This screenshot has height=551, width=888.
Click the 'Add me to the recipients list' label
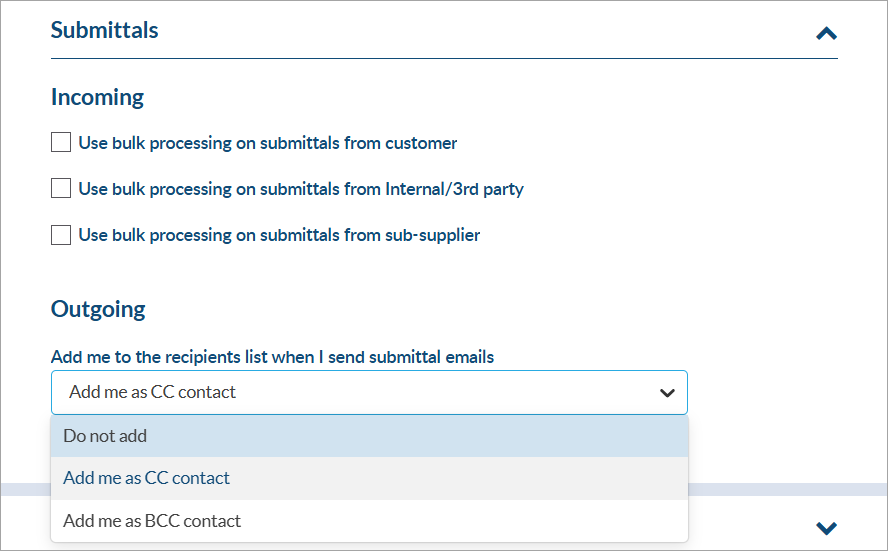(x=272, y=357)
